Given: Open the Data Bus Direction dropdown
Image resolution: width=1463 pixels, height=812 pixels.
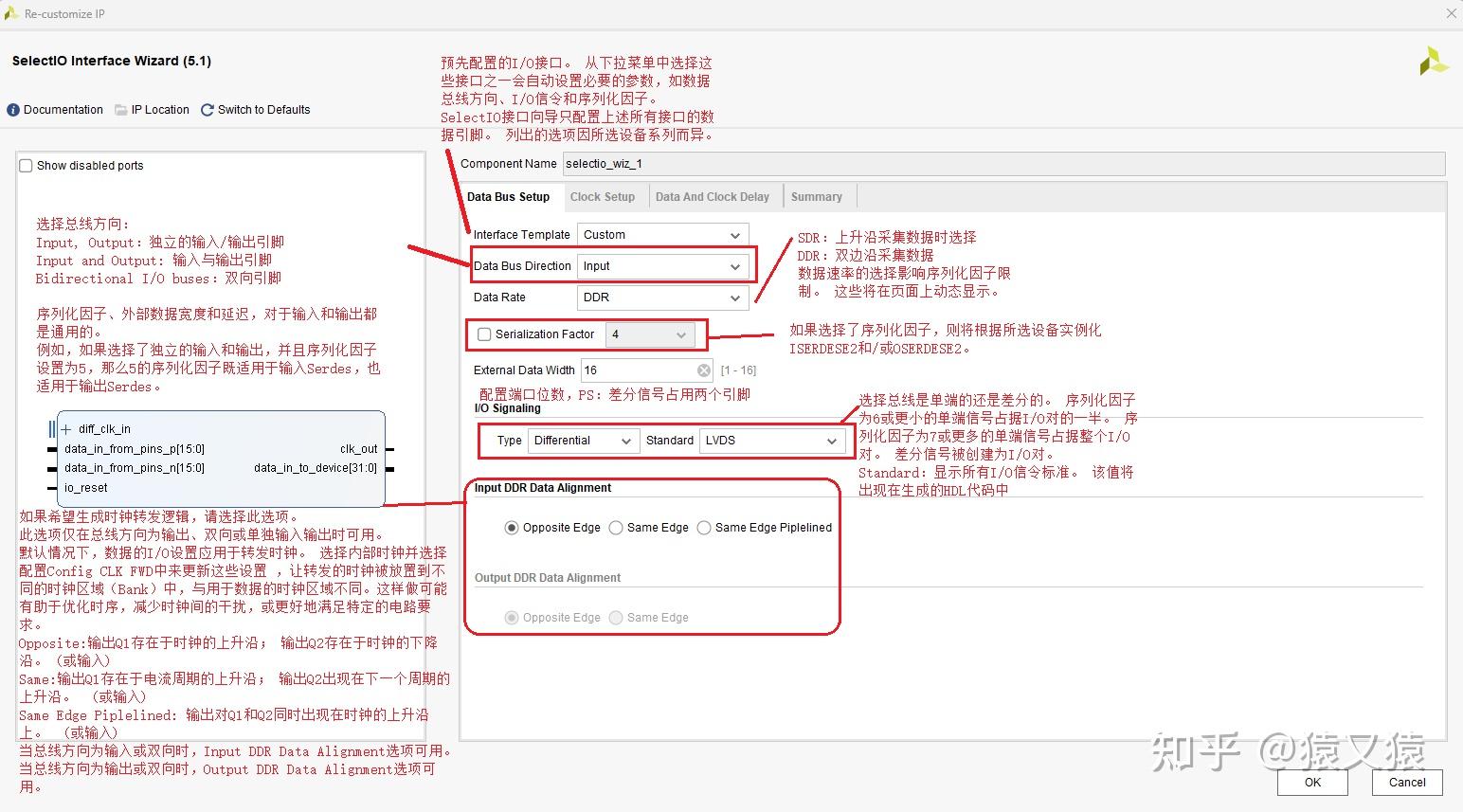Looking at the screenshot, I should point(734,266).
